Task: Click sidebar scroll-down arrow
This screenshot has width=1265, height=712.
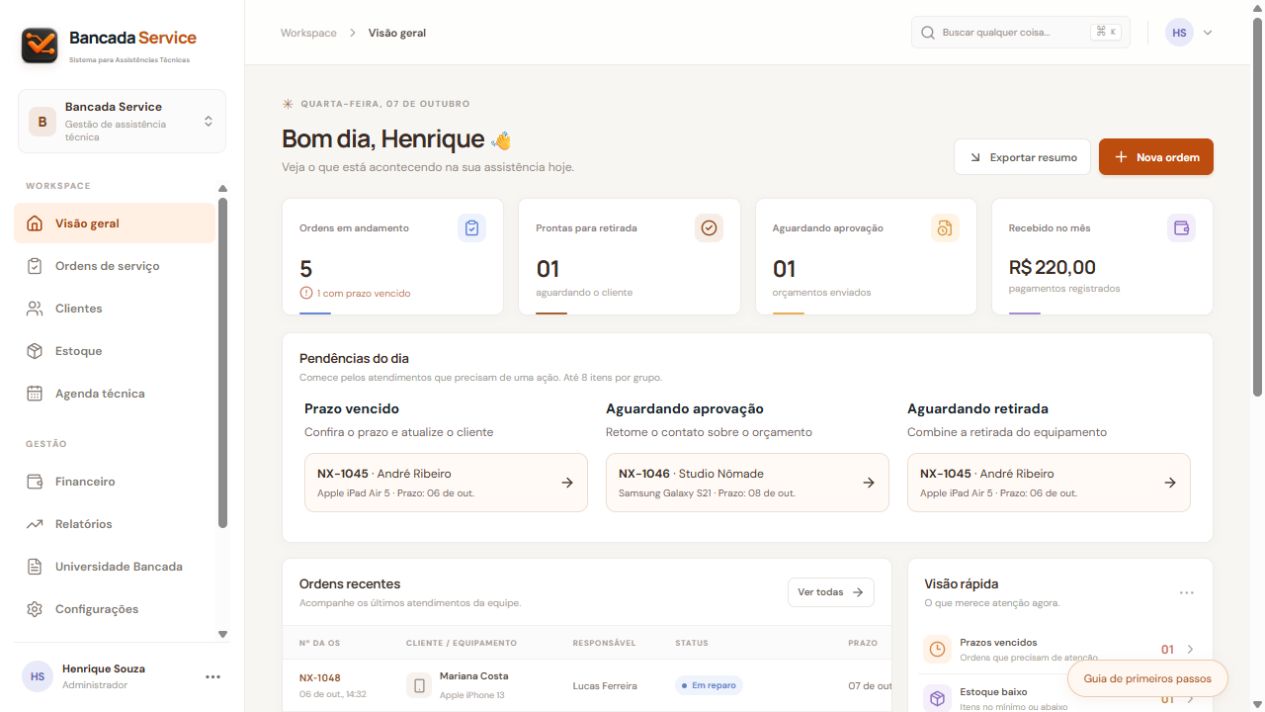Action: (223, 634)
